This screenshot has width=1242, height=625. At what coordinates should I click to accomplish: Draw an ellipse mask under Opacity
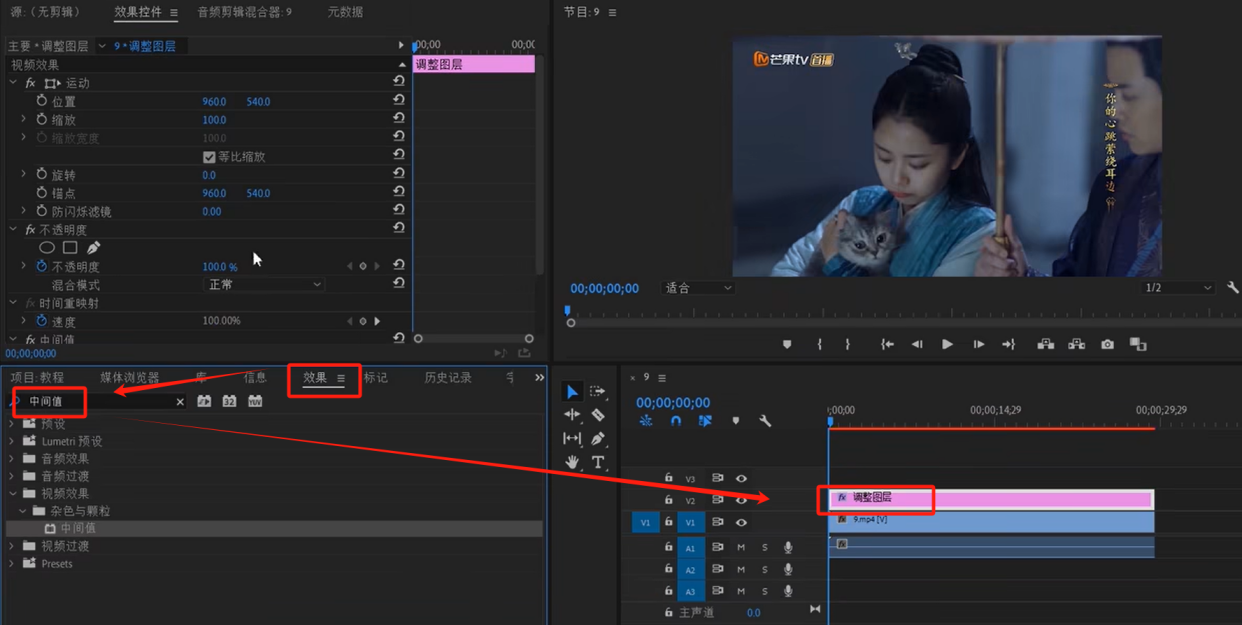coord(47,247)
